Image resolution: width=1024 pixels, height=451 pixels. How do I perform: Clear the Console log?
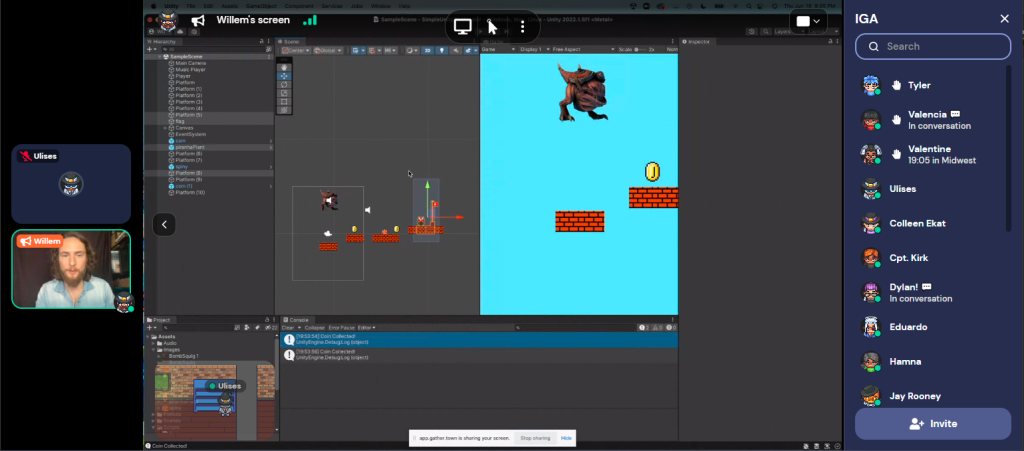coord(288,327)
